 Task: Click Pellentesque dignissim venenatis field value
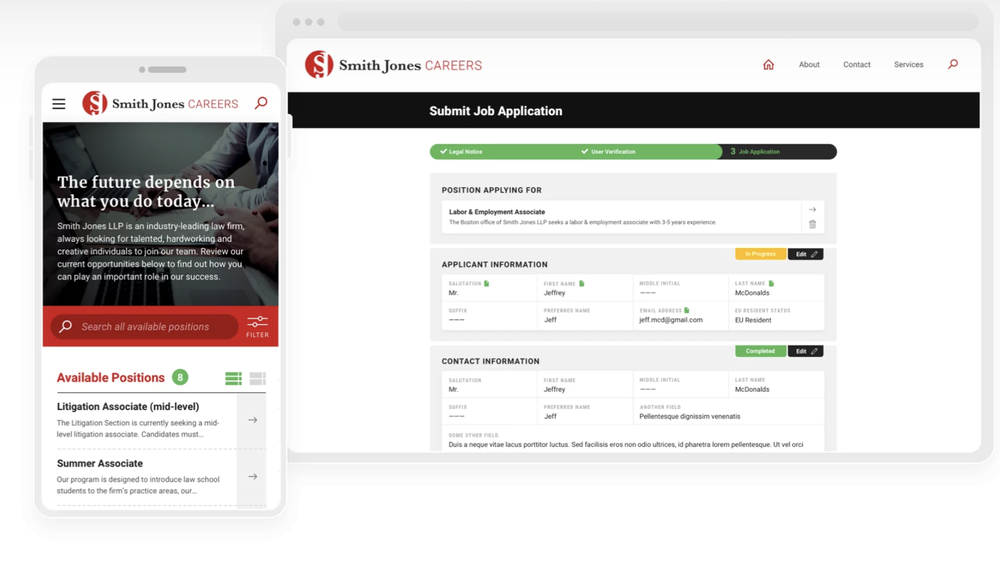690,416
